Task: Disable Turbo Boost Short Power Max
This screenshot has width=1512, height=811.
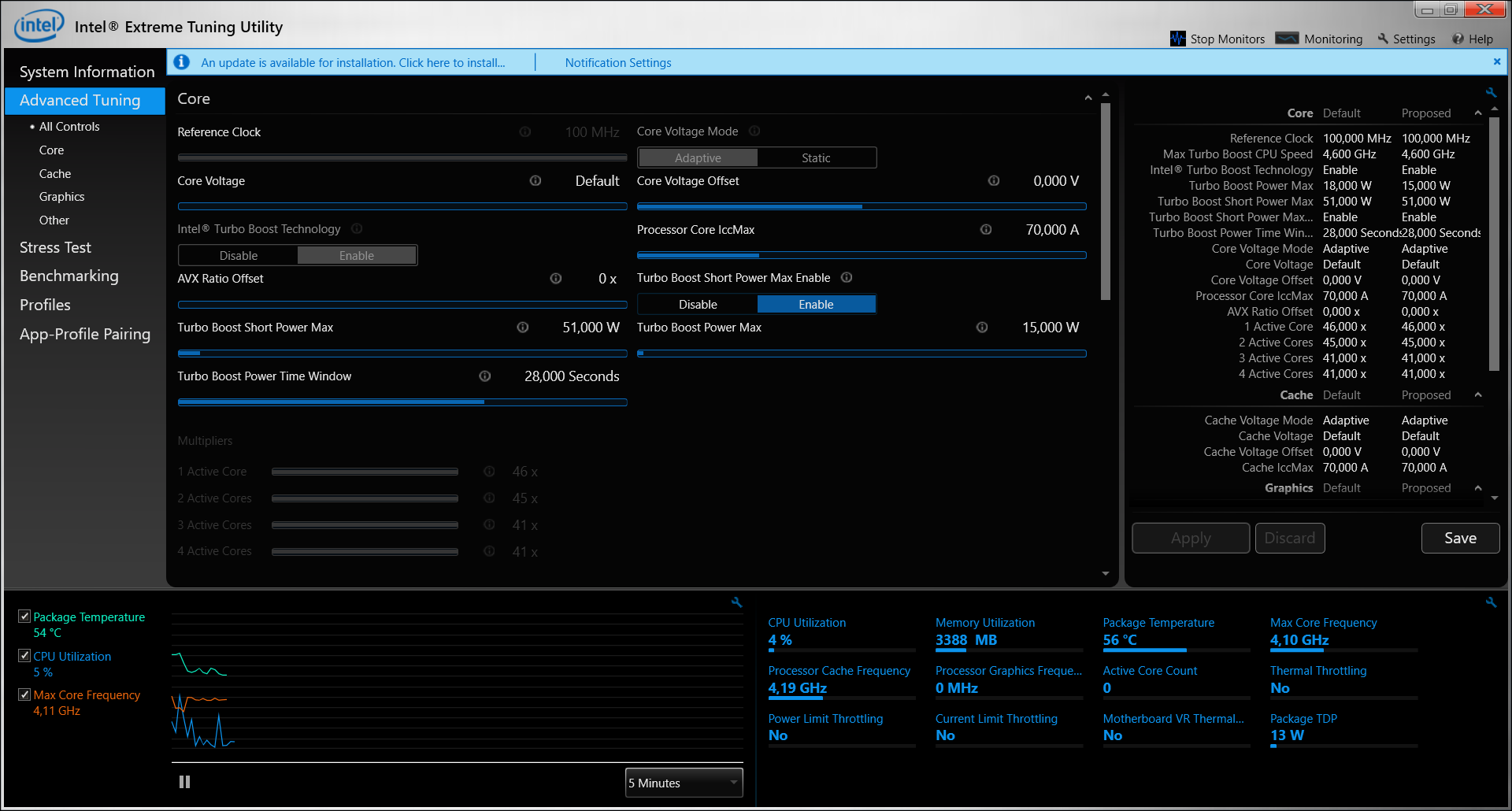Action: [698, 304]
